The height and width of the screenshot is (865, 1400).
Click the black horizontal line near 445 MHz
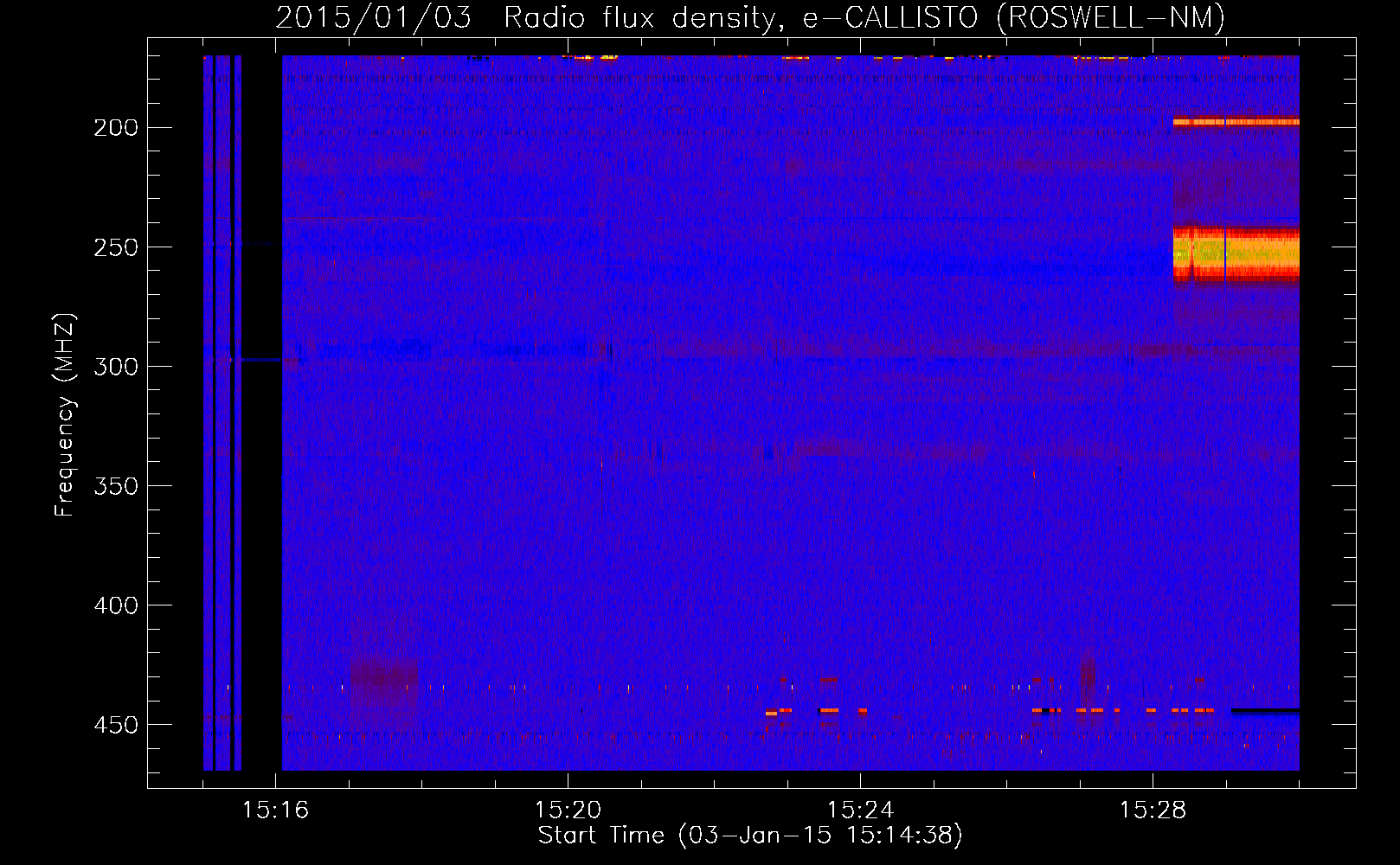pos(1265,711)
